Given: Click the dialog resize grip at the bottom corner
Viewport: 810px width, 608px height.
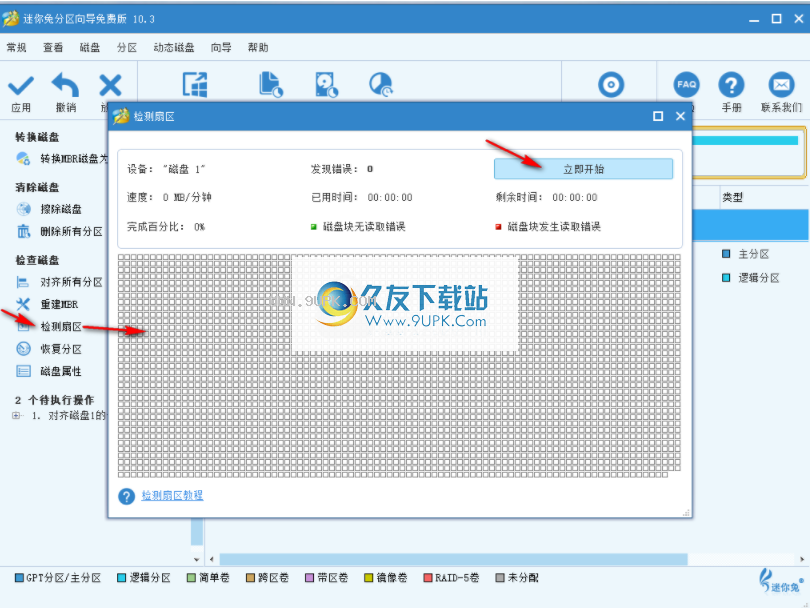Looking at the screenshot, I should tap(686, 513).
